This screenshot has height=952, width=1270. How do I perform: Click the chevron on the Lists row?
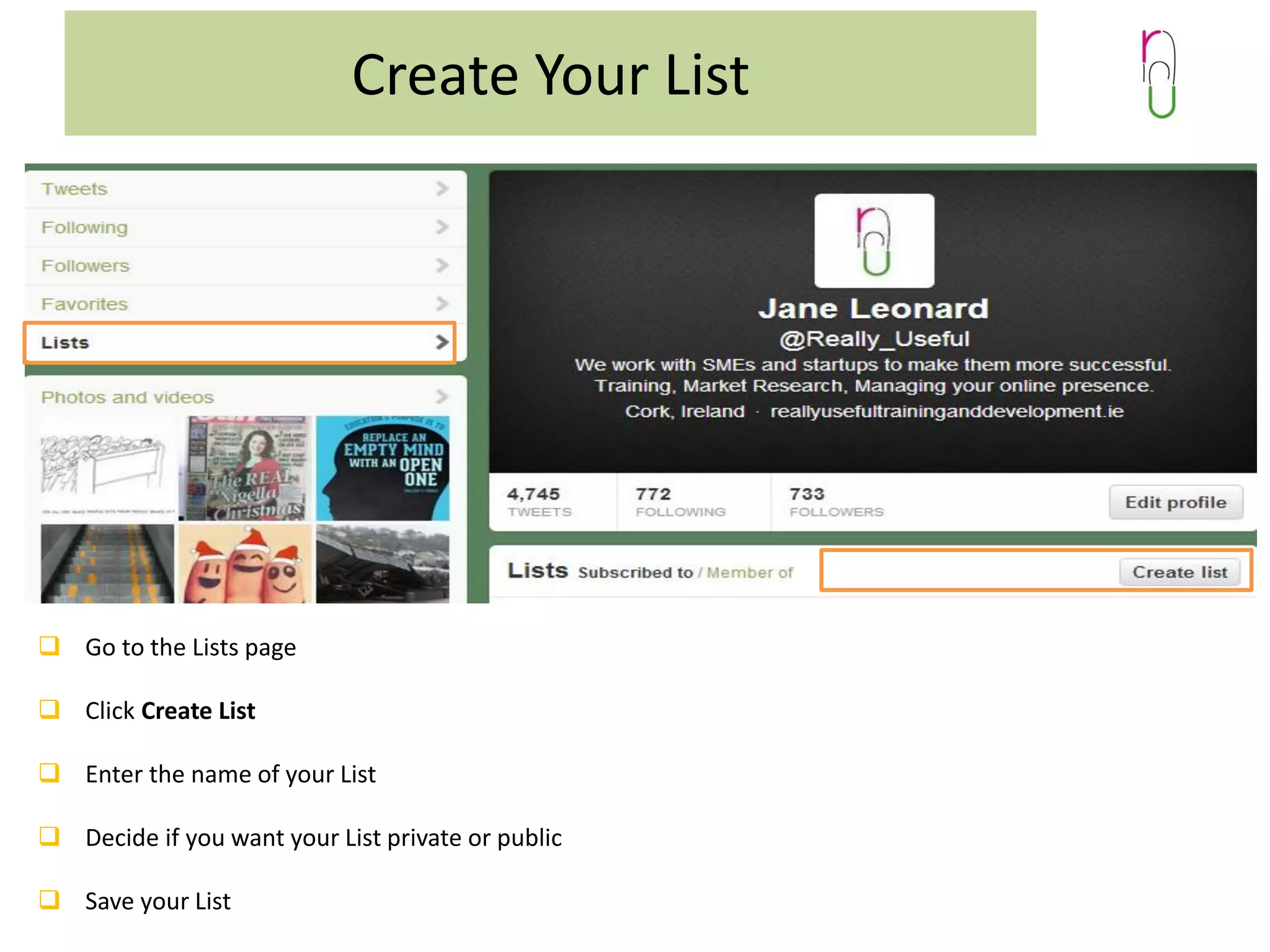442,342
